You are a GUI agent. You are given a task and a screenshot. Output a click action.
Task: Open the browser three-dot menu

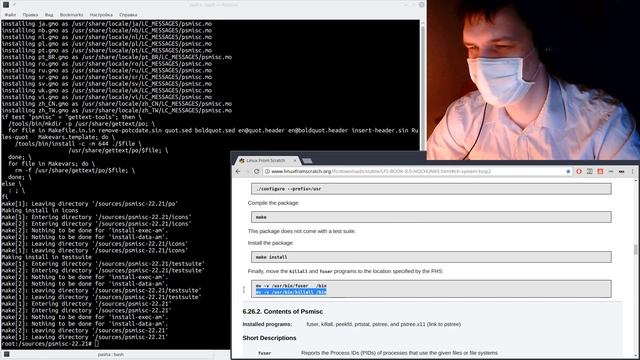click(x=633, y=171)
